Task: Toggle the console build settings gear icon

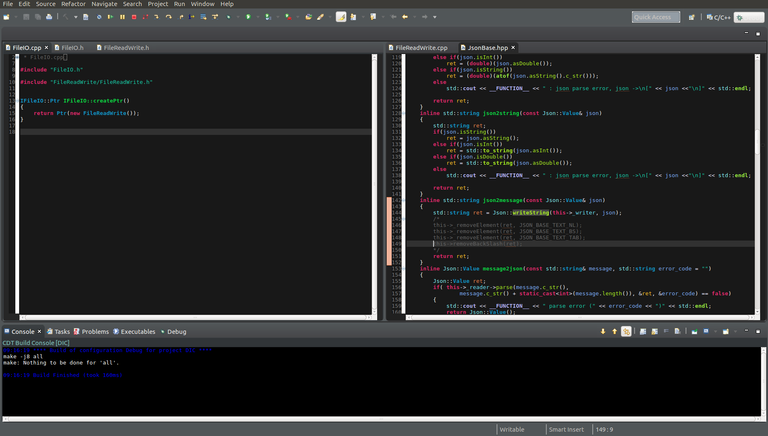Action: tap(626, 332)
